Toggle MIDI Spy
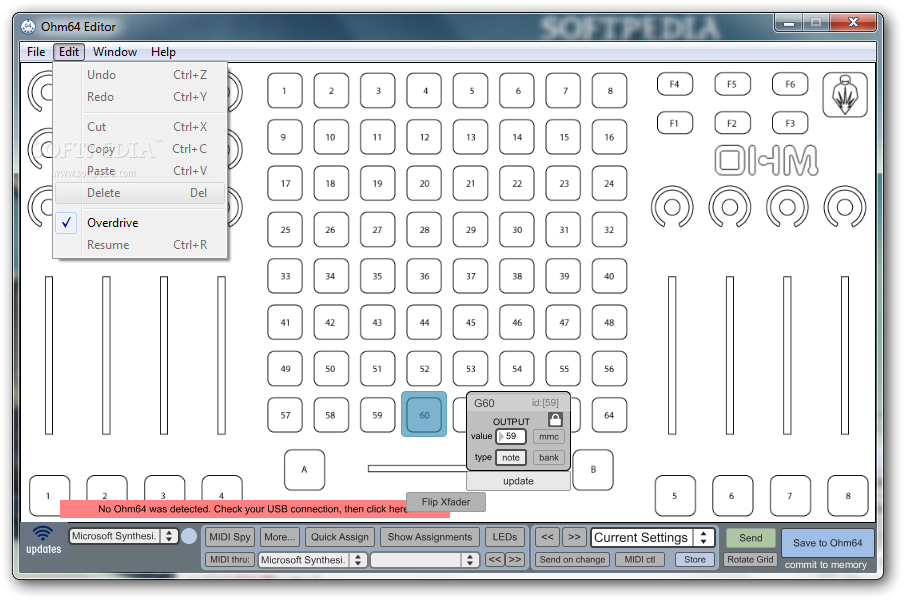Image resolution: width=904 pixels, height=600 pixels. [229, 537]
